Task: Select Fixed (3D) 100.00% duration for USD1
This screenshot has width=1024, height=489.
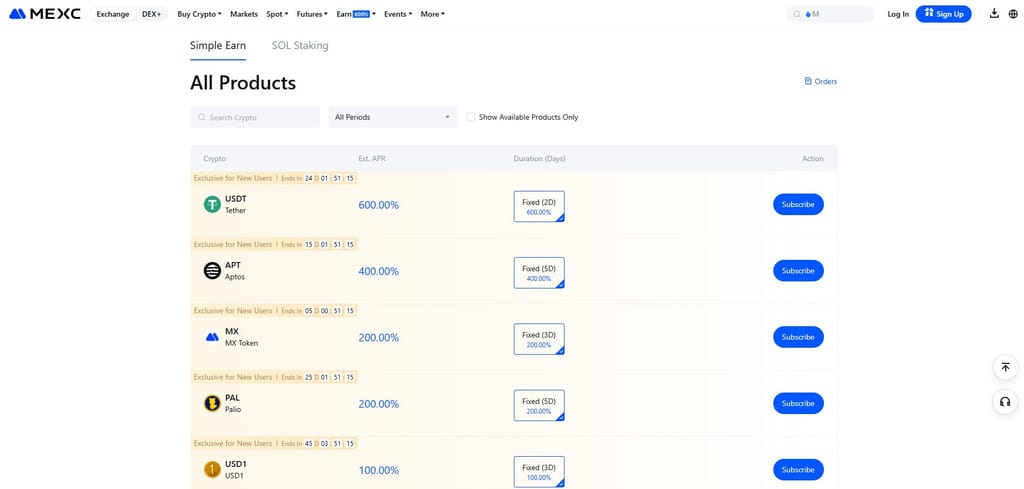Action: click(x=539, y=471)
